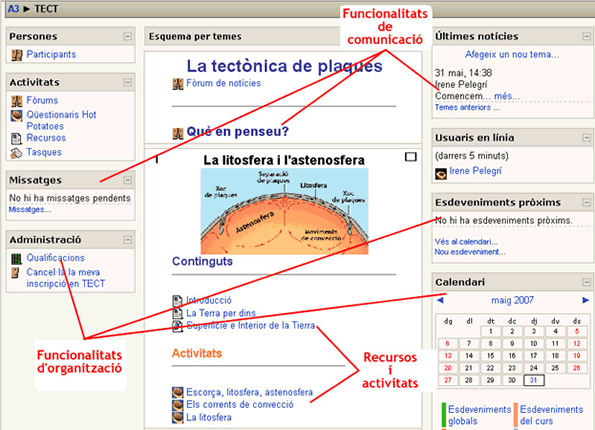Click the Participants icon in Persones block
Image resolution: width=595 pixels, height=430 pixels.
[16, 55]
